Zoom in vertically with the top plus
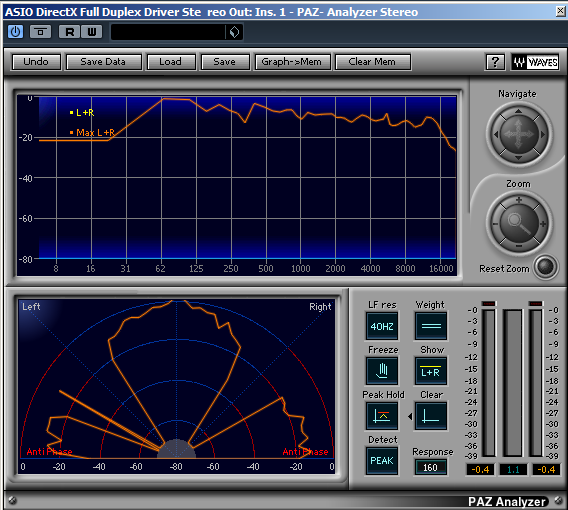This screenshot has width=568, height=510. (519, 200)
